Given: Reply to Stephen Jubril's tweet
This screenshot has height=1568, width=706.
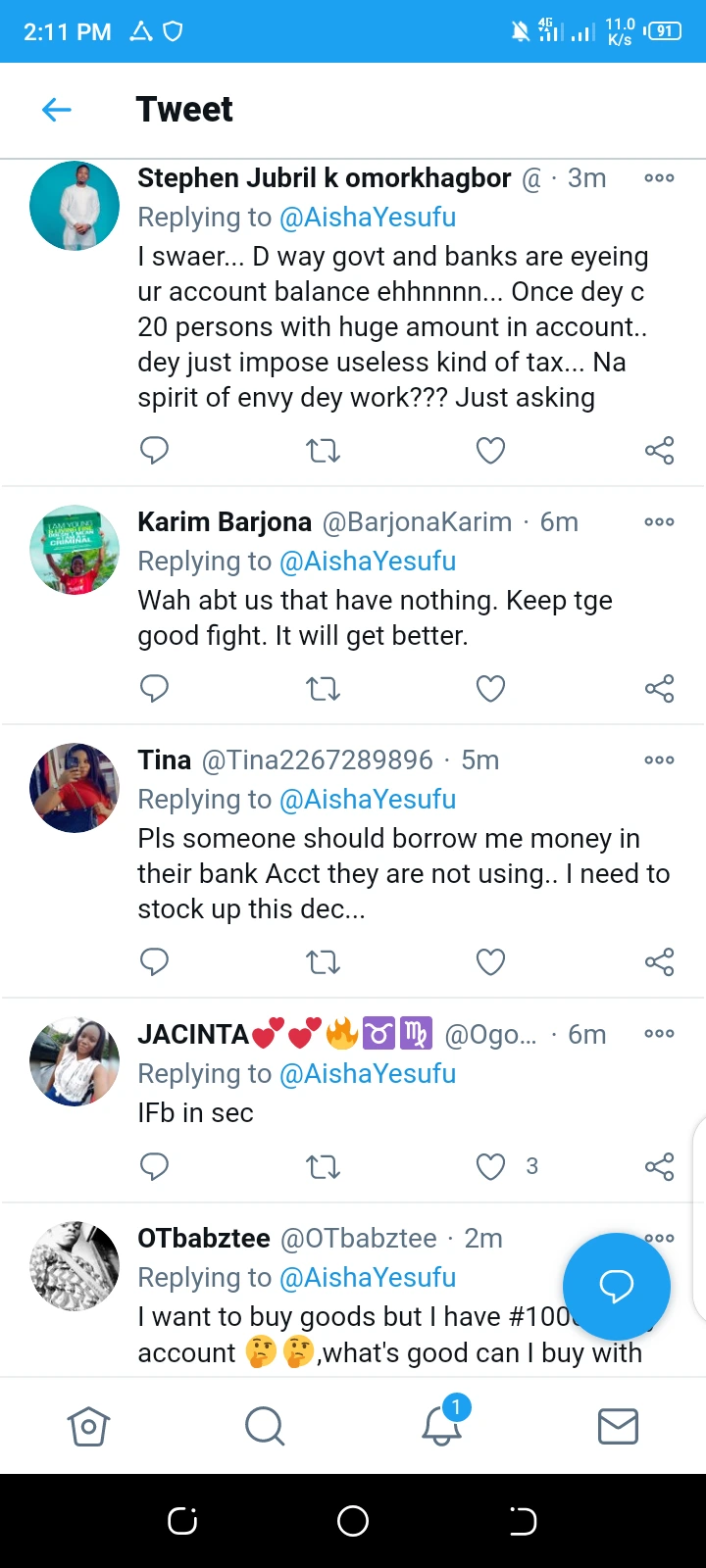Looking at the screenshot, I should point(155,450).
